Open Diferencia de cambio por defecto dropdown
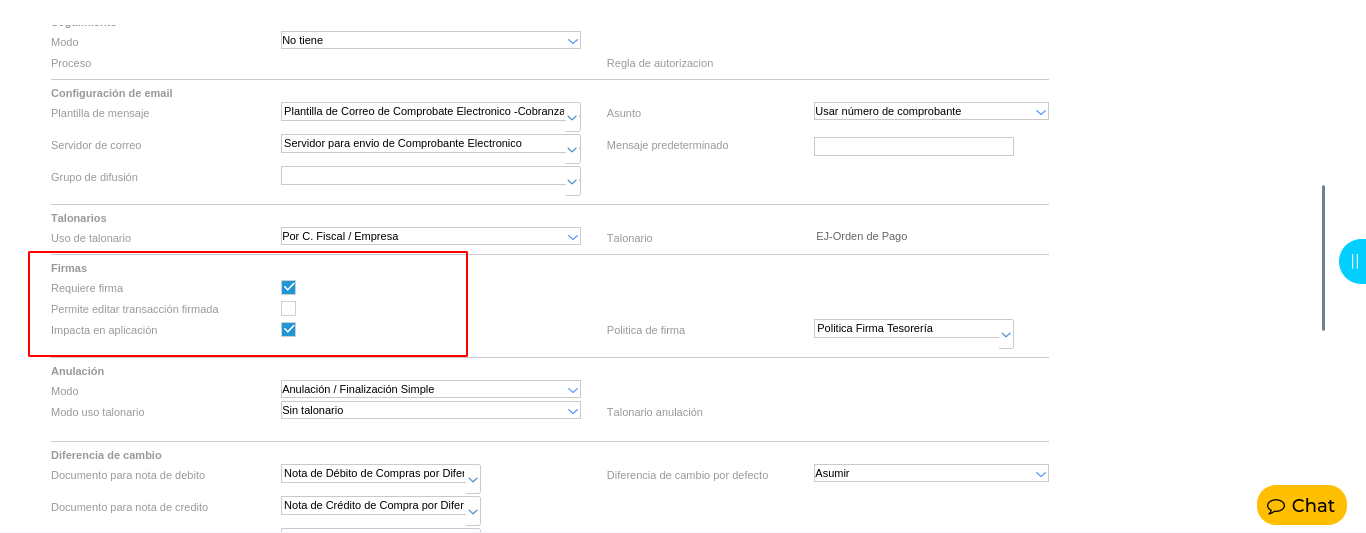The image size is (1366, 533). click(1040, 474)
